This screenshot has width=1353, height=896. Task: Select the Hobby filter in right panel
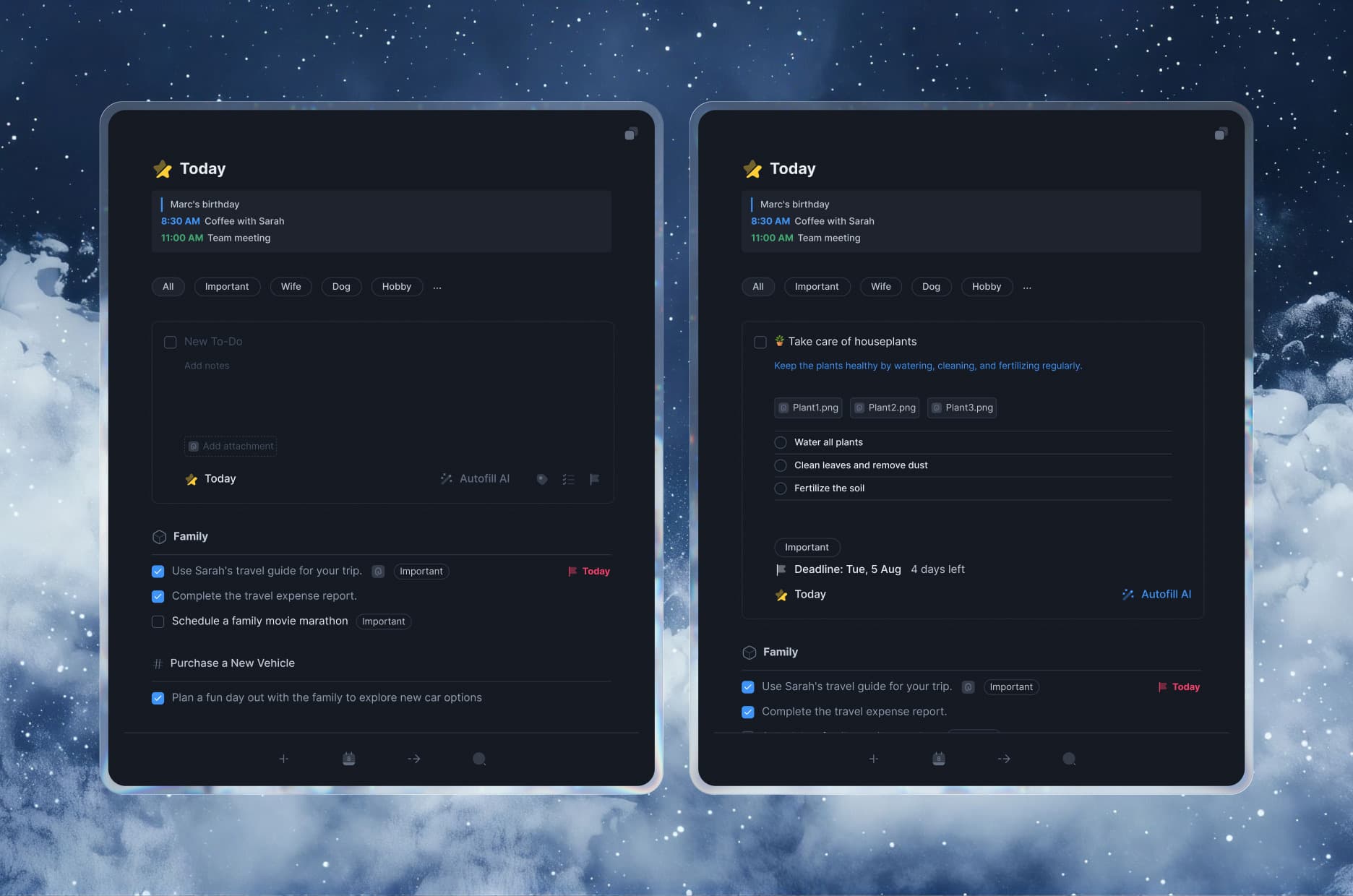click(x=987, y=287)
